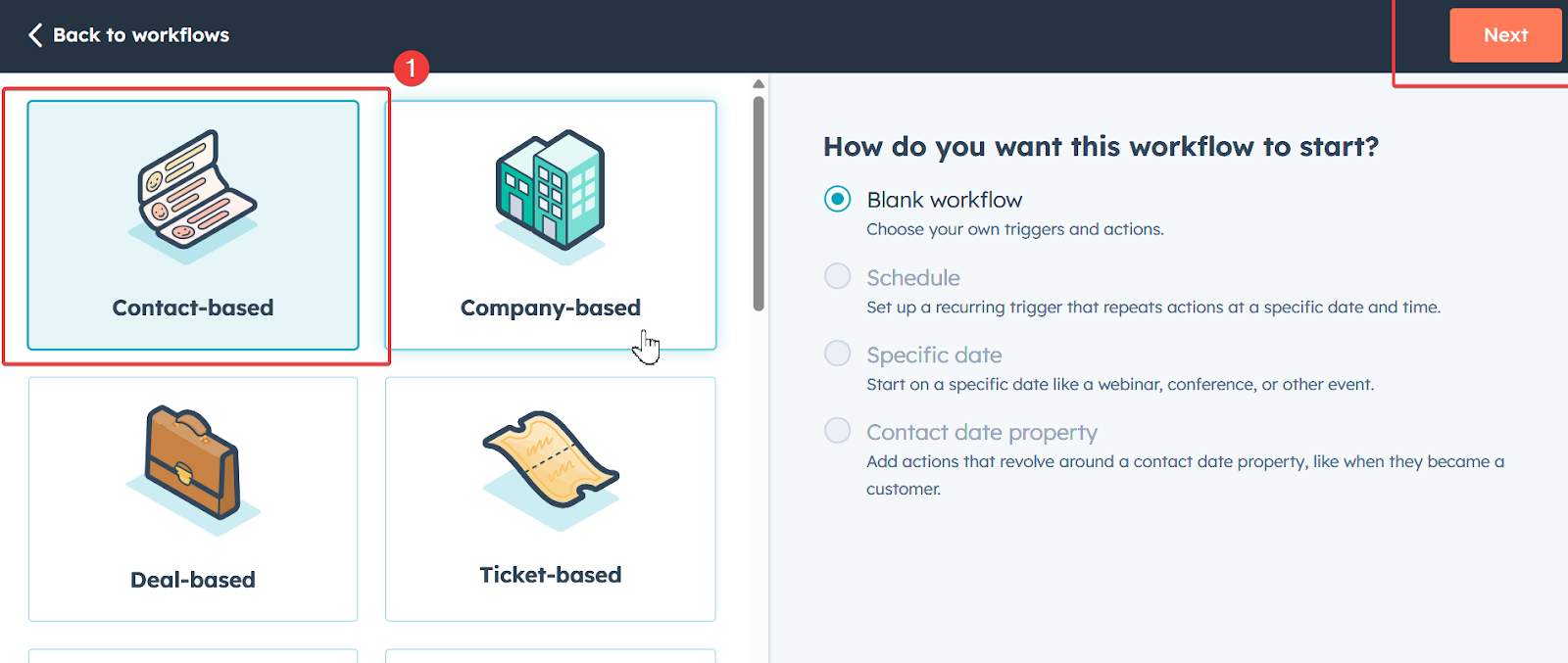Enable the Schedule radio option
The image size is (1568, 663).
tap(837, 276)
